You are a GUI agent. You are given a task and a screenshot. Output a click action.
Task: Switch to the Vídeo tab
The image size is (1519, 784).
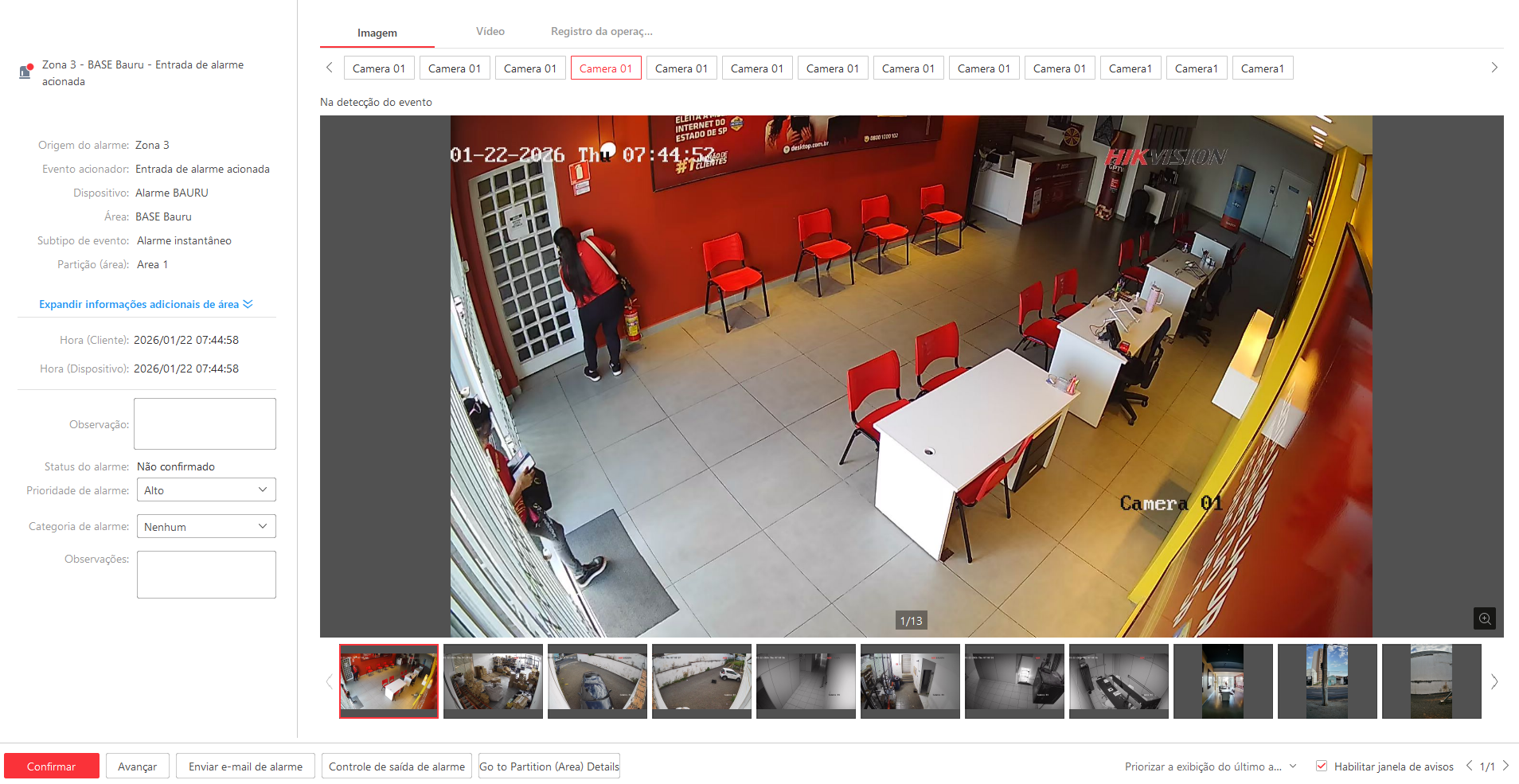(x=490, y=32)
